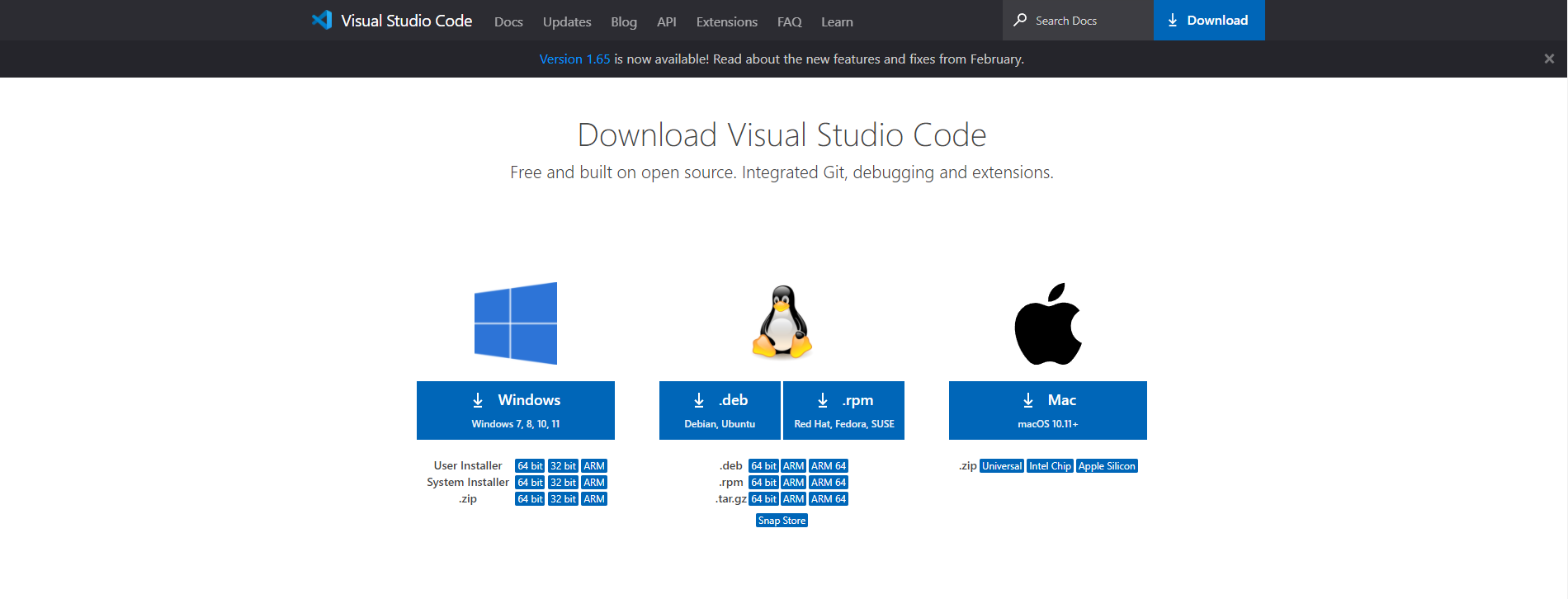Screen dimensions: 1568x599
Task: Get Mac .zip Apple Silicon build
Action: (1107, 466)
